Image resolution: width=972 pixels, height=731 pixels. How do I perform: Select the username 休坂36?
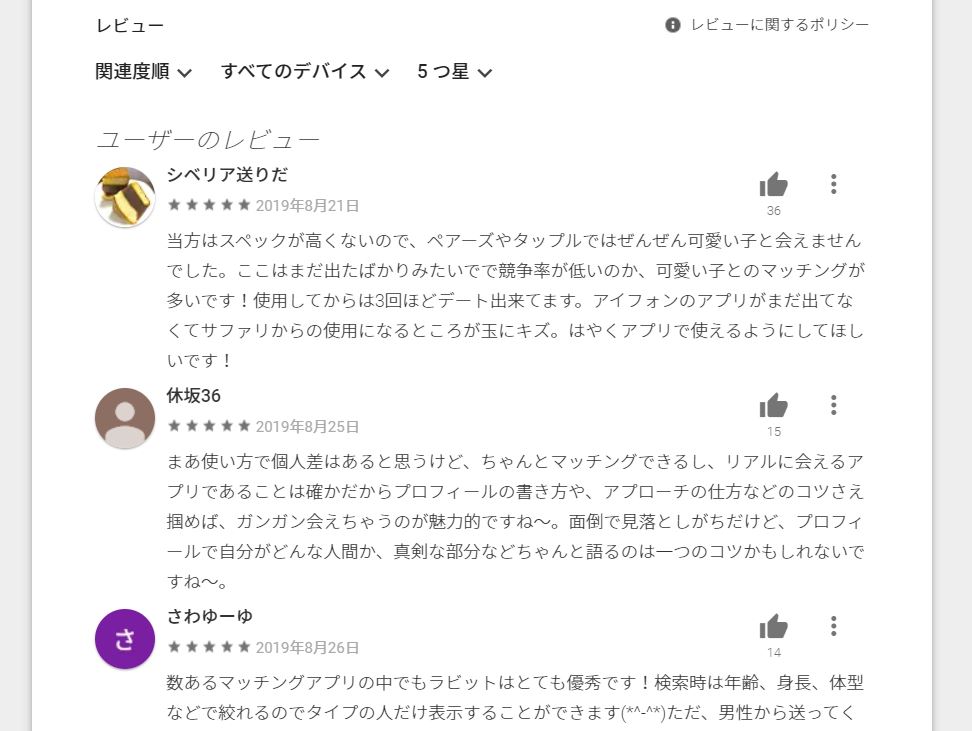193,396
